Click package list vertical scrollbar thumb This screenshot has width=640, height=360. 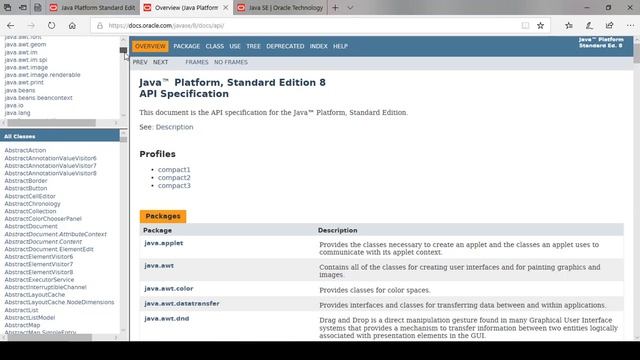pos(123,50)
